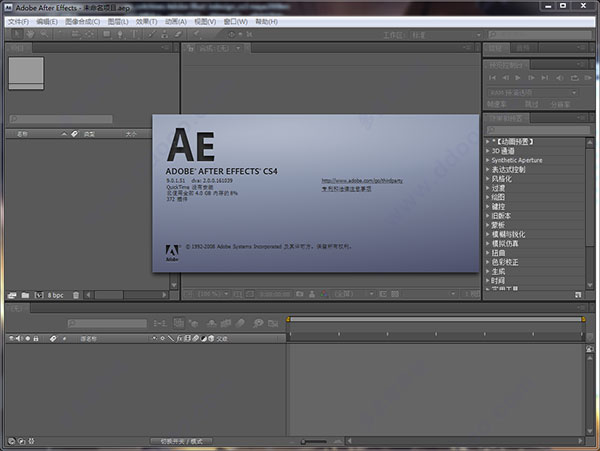This screenshot has width=600, height=451.
Task: Click the project item thumbnail preview
Action: (x=26, y=73)
